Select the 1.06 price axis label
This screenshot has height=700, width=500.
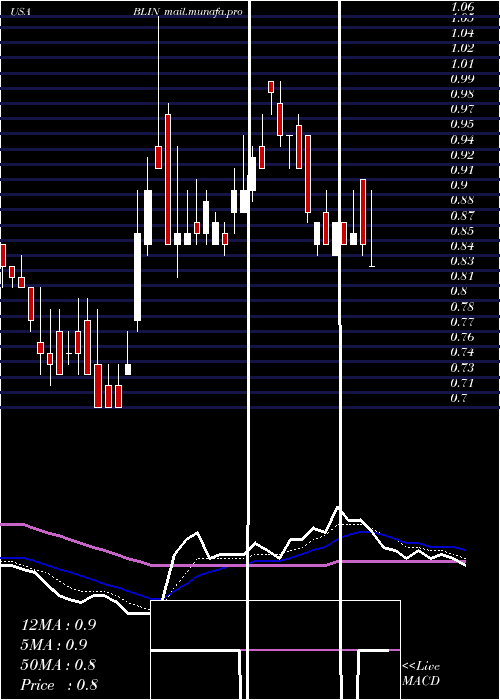coord(462,7)
